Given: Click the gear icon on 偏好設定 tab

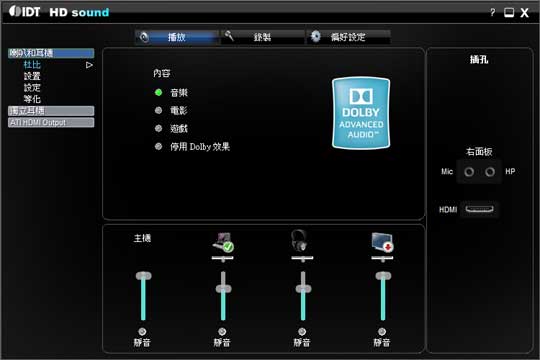Looking at the screenshot, I should click(x=315, y=37).
